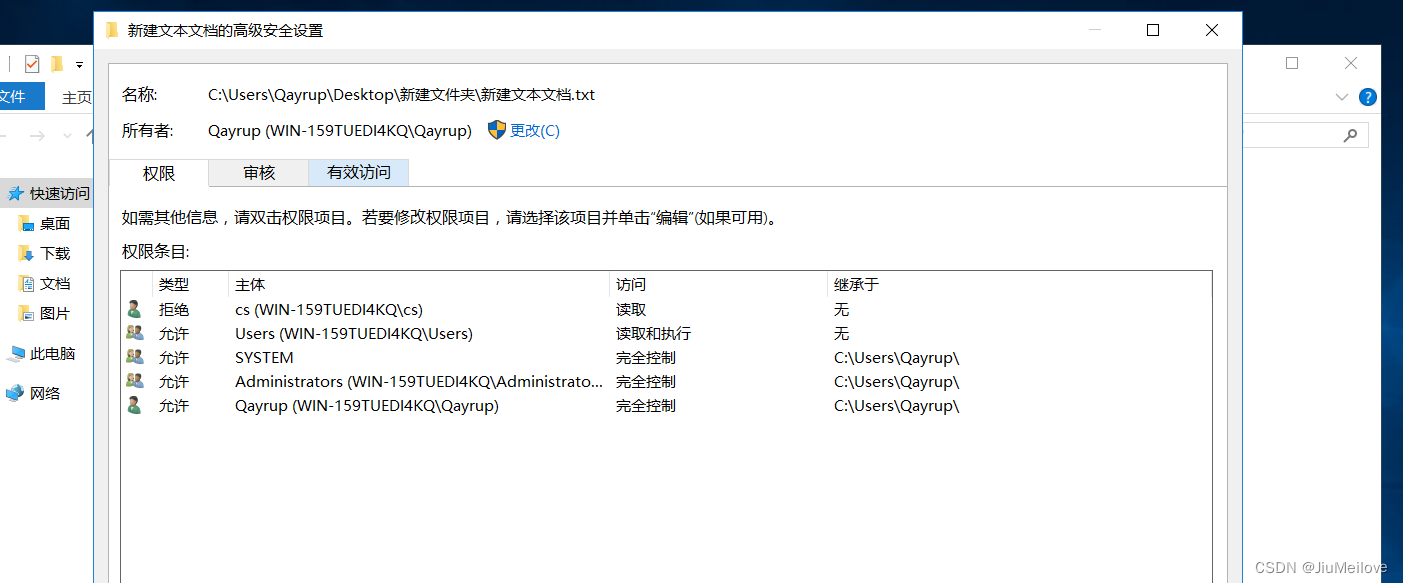Screen dimensions: 1403x583
Task: Click the 桌面 folder icon in sidebar
Action: [x=26, y=223]
